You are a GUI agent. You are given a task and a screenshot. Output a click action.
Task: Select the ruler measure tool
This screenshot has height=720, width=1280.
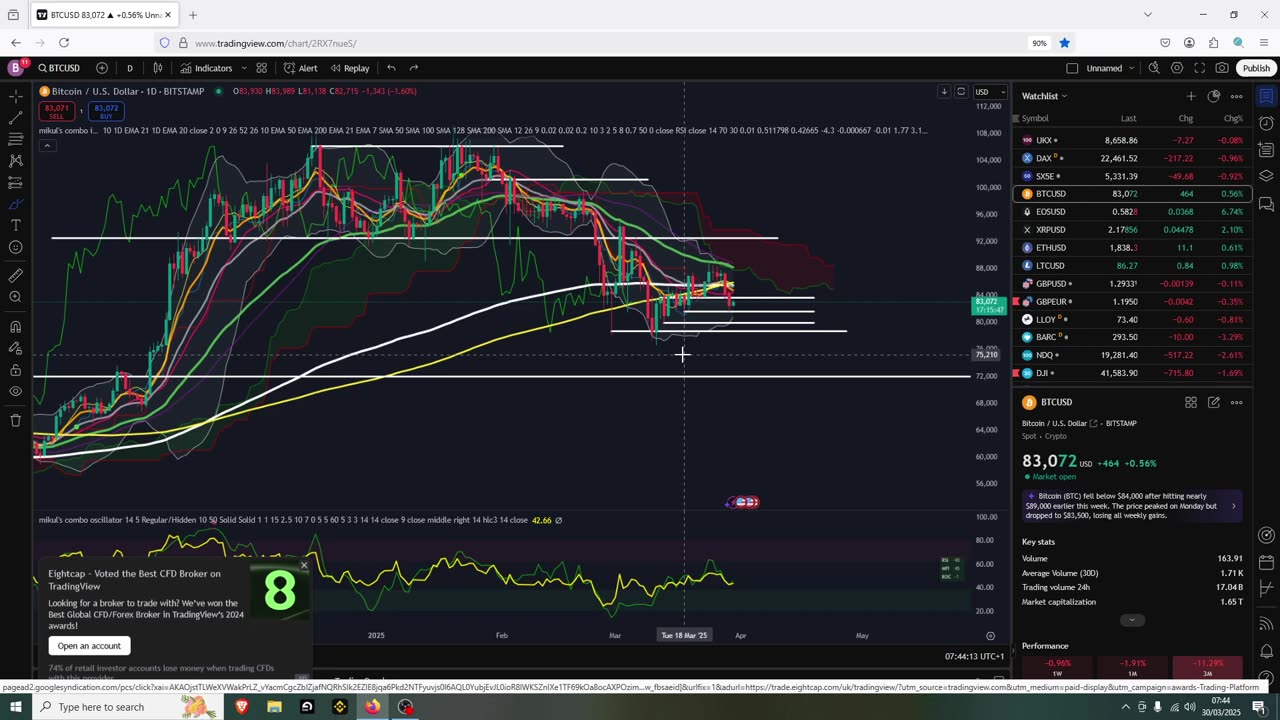[x=15, y=275]
